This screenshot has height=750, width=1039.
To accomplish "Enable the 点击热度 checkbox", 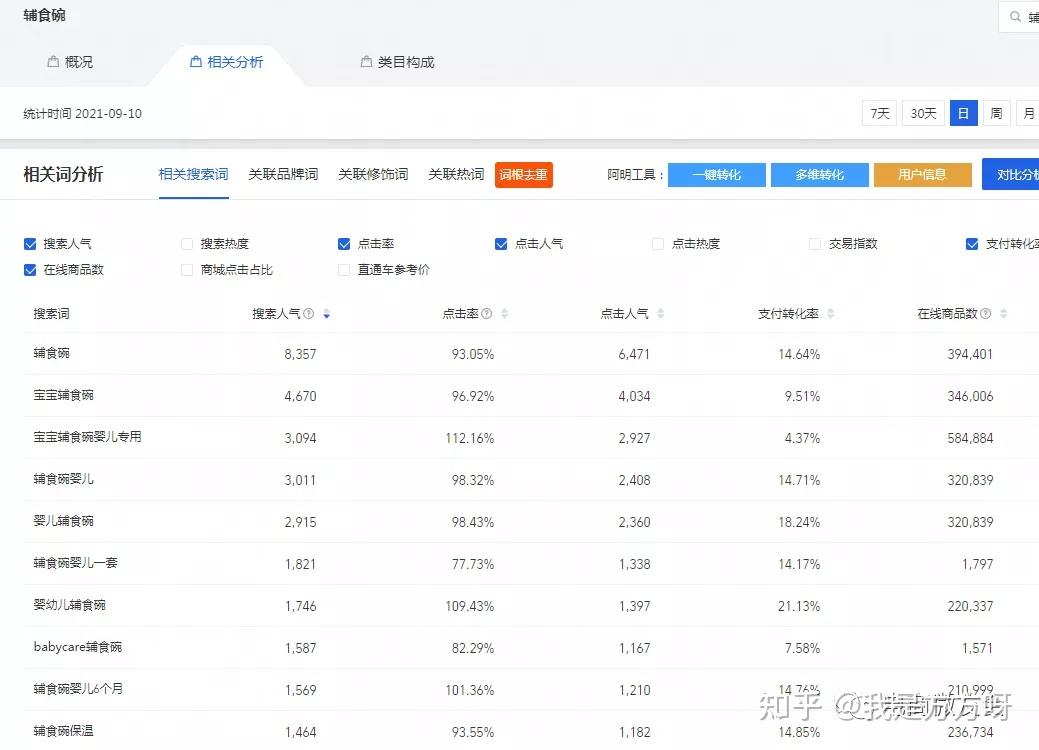I will click(658, 244).
